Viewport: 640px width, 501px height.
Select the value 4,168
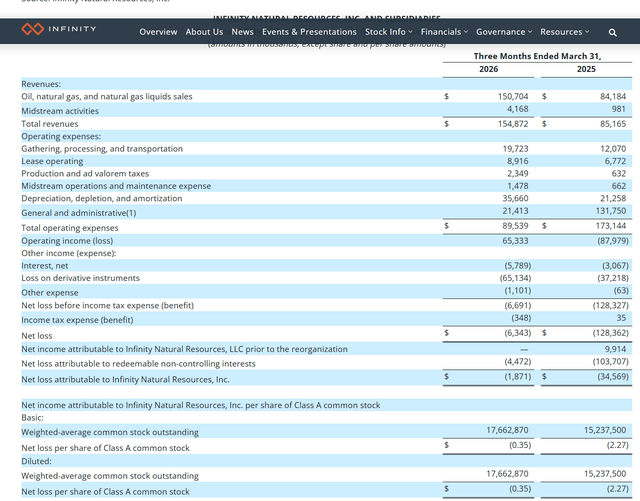[518, 109]
